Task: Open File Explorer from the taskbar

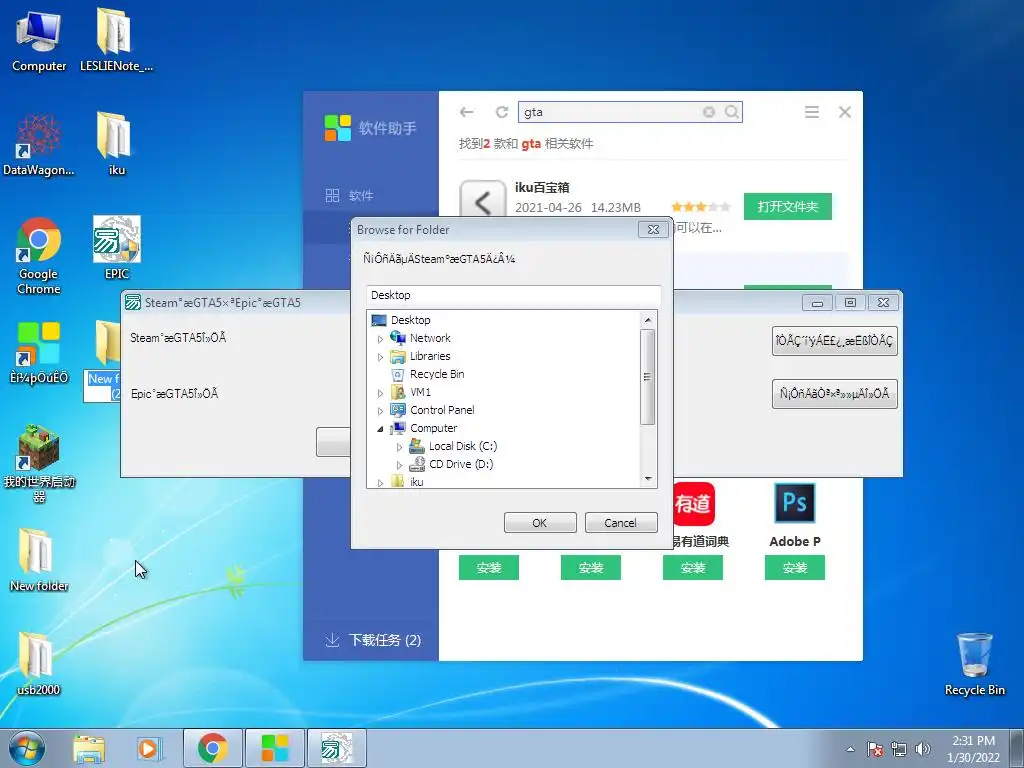Action: 89,748
